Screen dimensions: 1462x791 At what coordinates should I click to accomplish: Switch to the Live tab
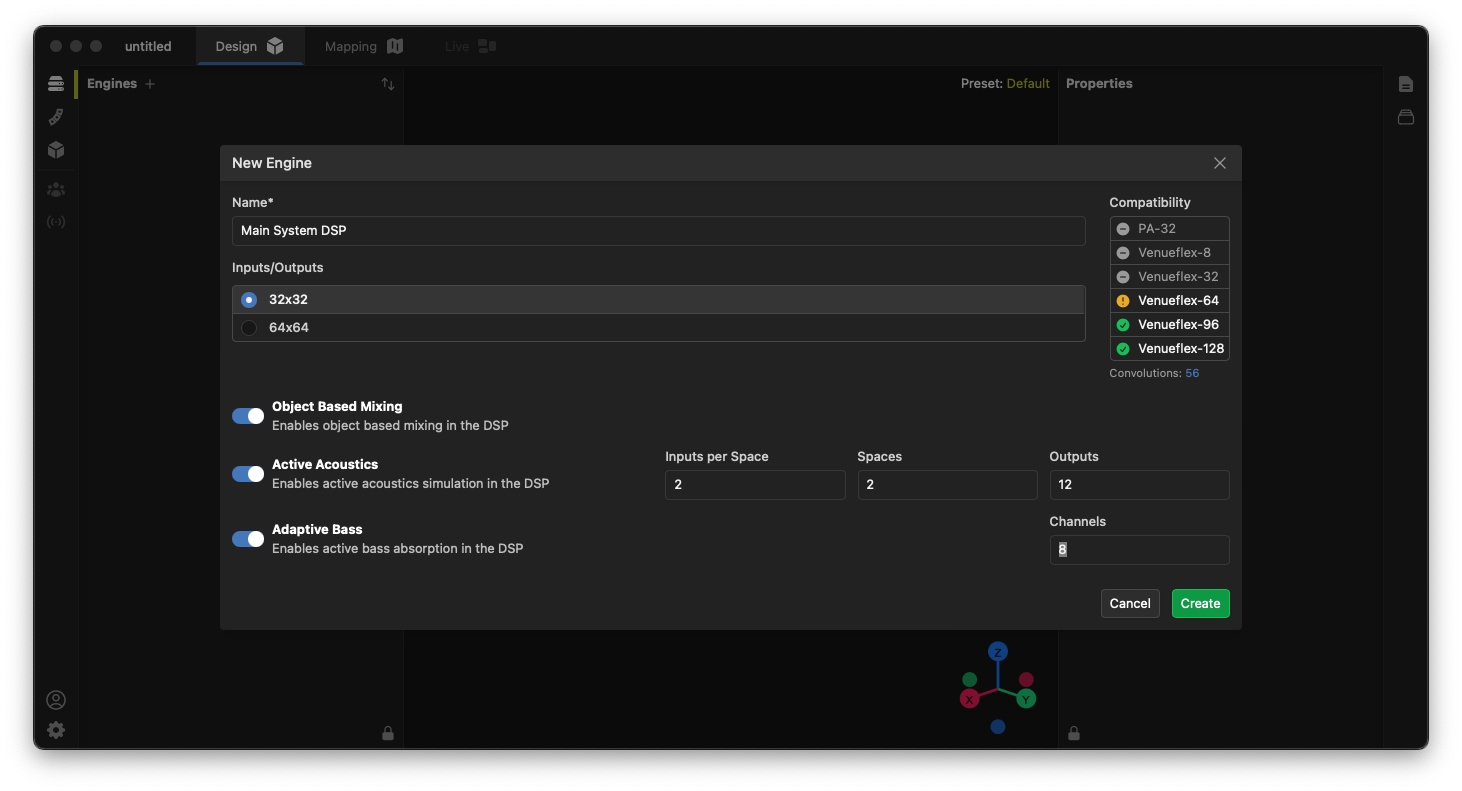pos(470,46)
